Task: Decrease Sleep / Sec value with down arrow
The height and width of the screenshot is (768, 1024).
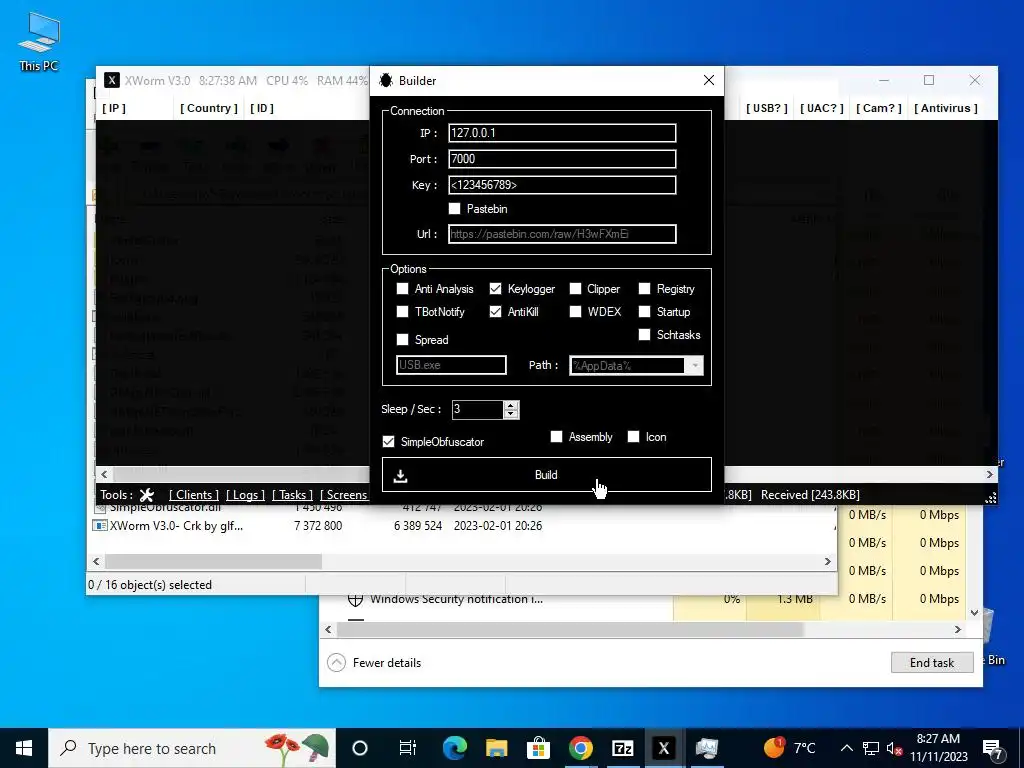Action: (x=511, y=414)
